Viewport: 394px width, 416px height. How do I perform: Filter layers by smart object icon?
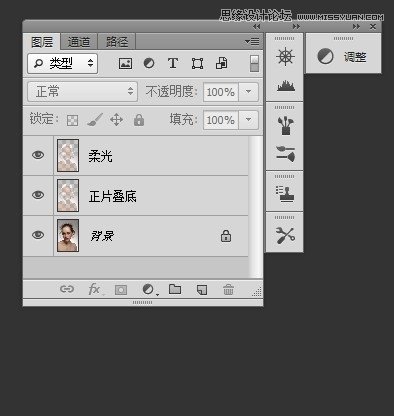(x=222, y=63)
